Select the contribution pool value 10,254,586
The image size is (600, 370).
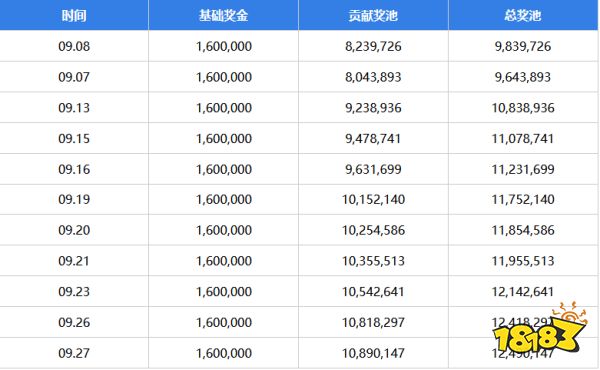click(373, 230)
